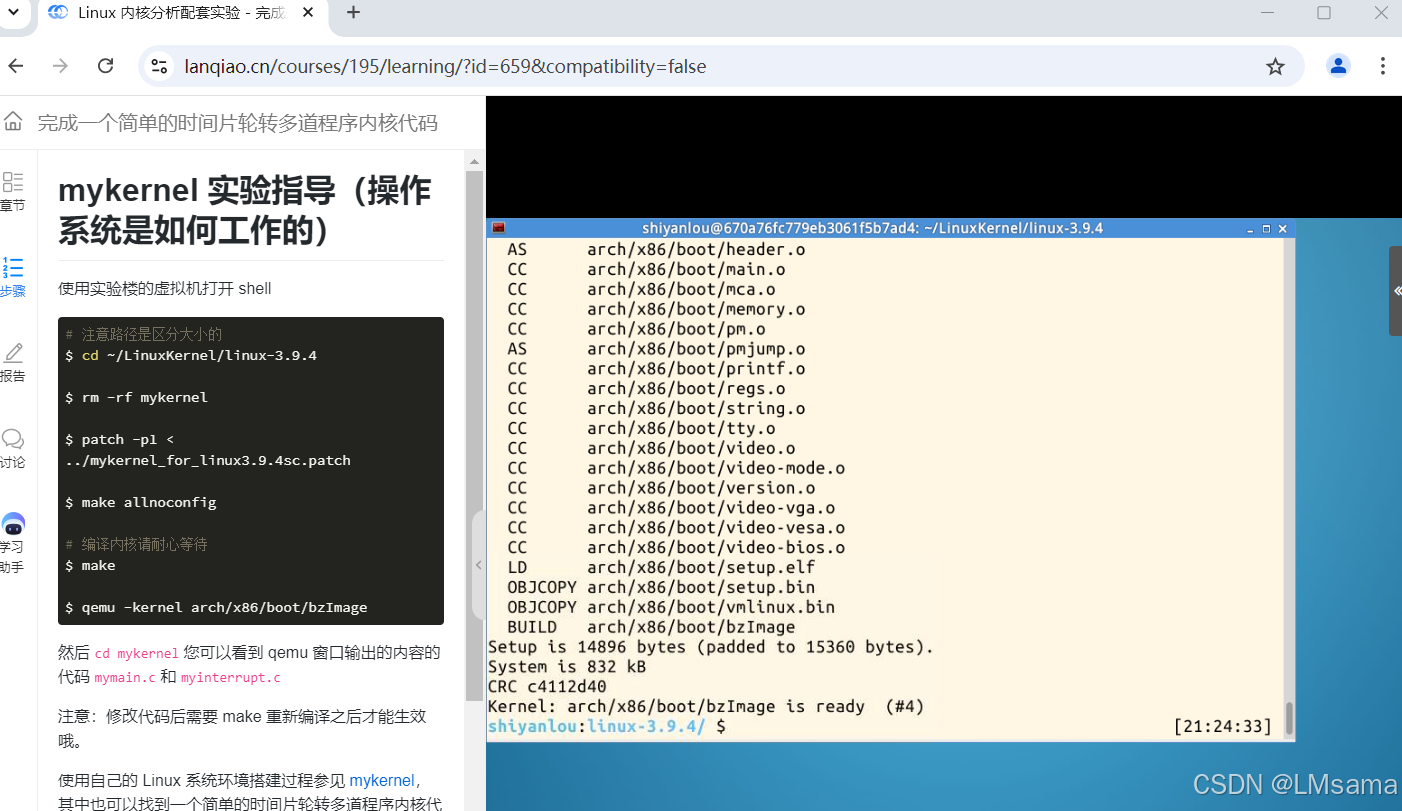Viewport: 1402px width, 811px height.
Task: Bookmark this page with the star
Action: pos(1275,67)
